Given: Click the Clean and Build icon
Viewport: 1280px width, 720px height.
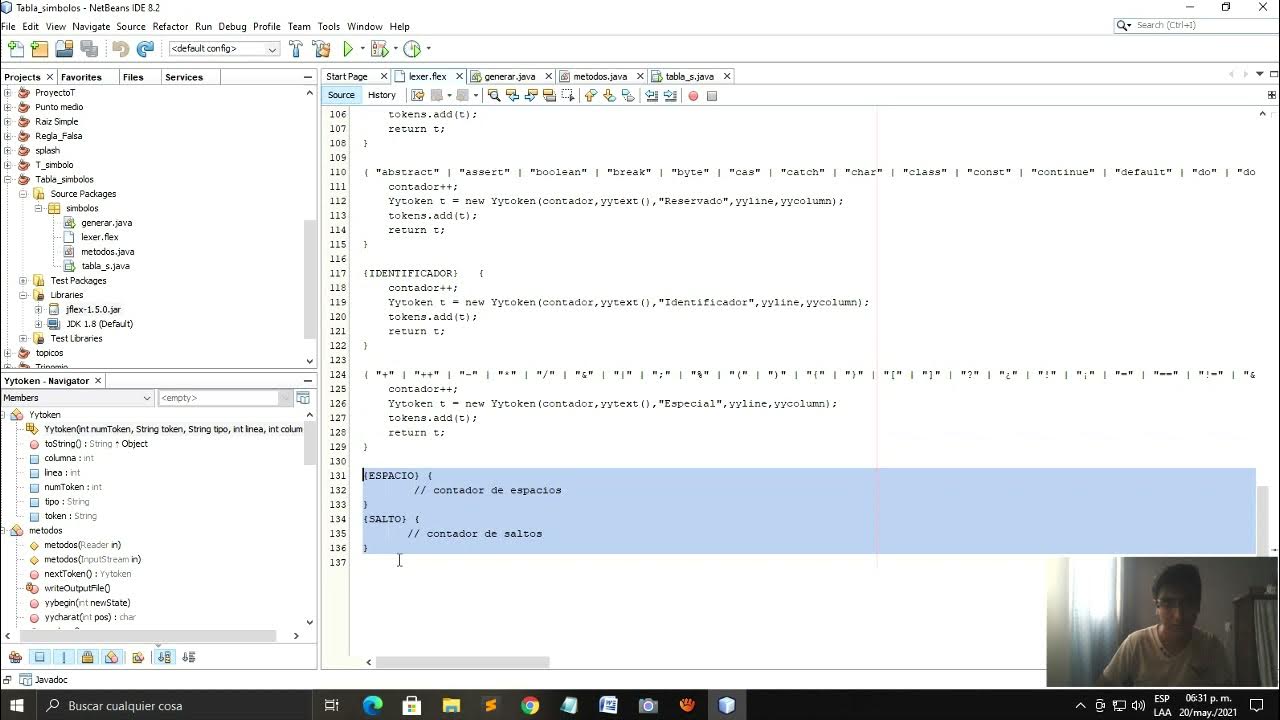Looking at the screenshot, I should tap(321, 48).
